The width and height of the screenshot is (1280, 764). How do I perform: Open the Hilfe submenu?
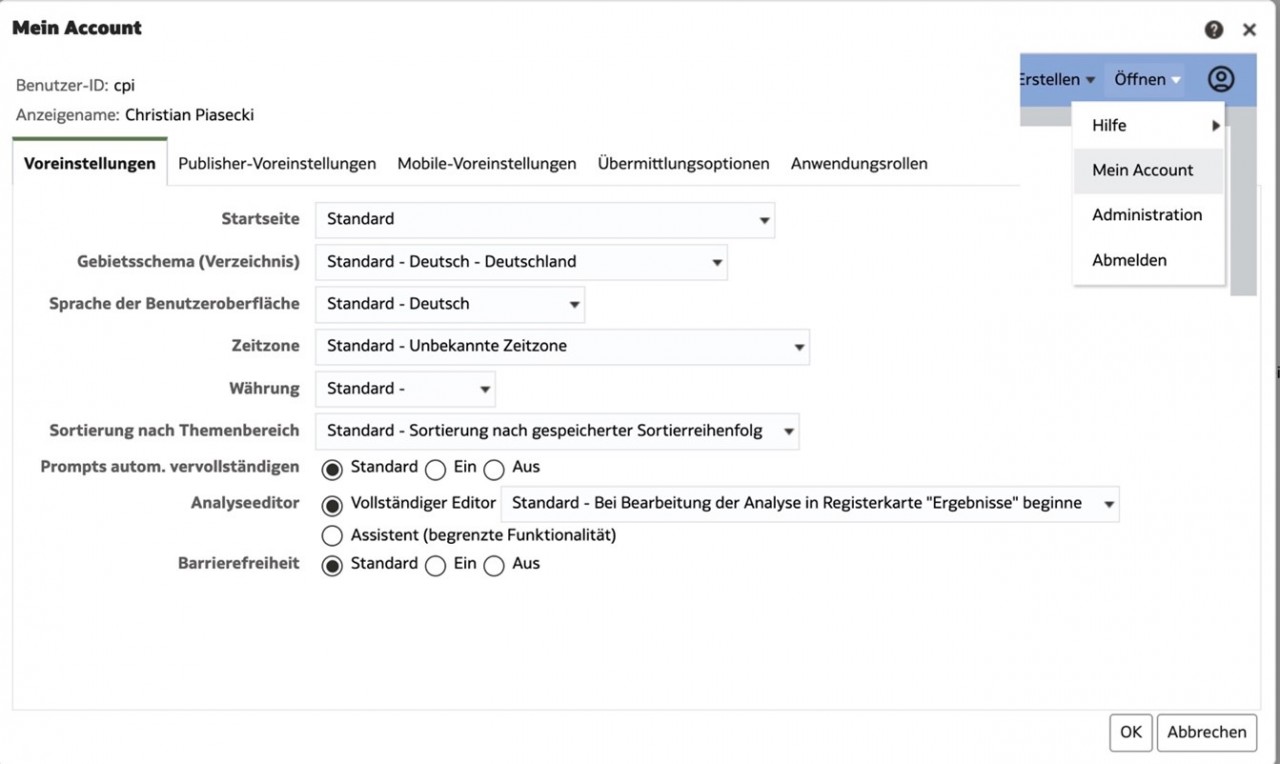point(1149,125)
